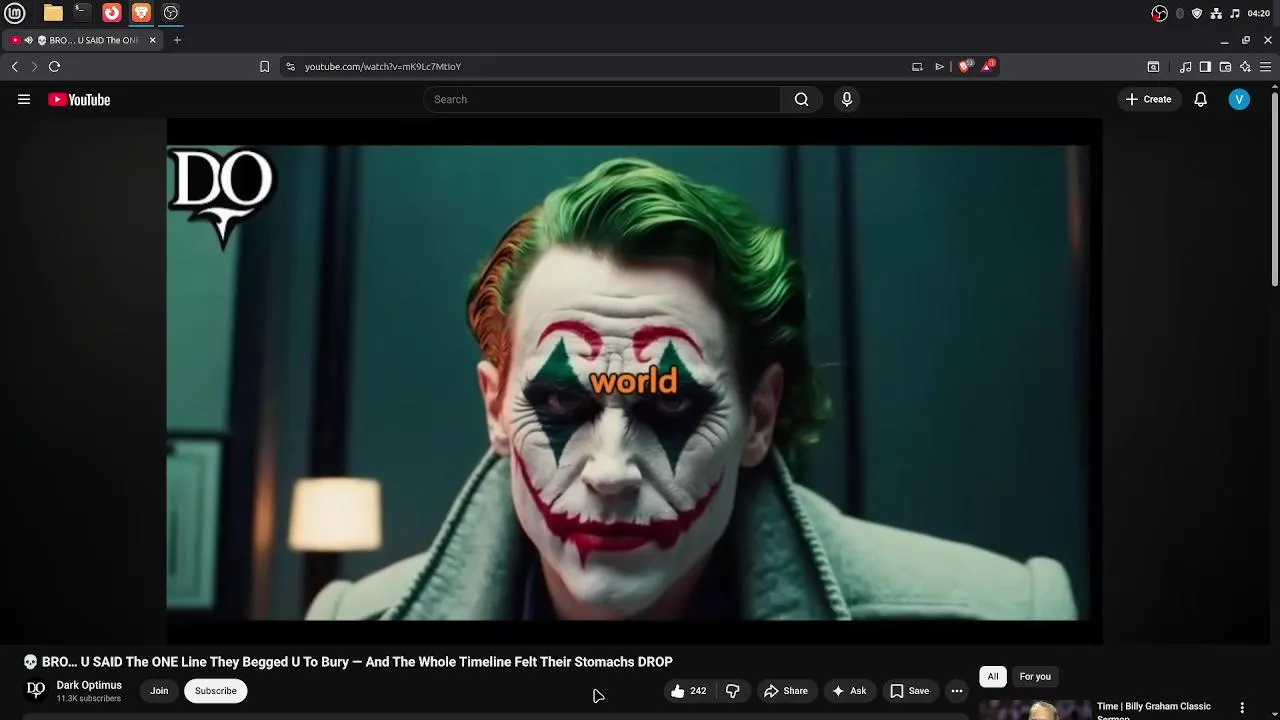Ask about this video
The width and height of the screenshot is (1280, 720).
(x=848, y=691)
